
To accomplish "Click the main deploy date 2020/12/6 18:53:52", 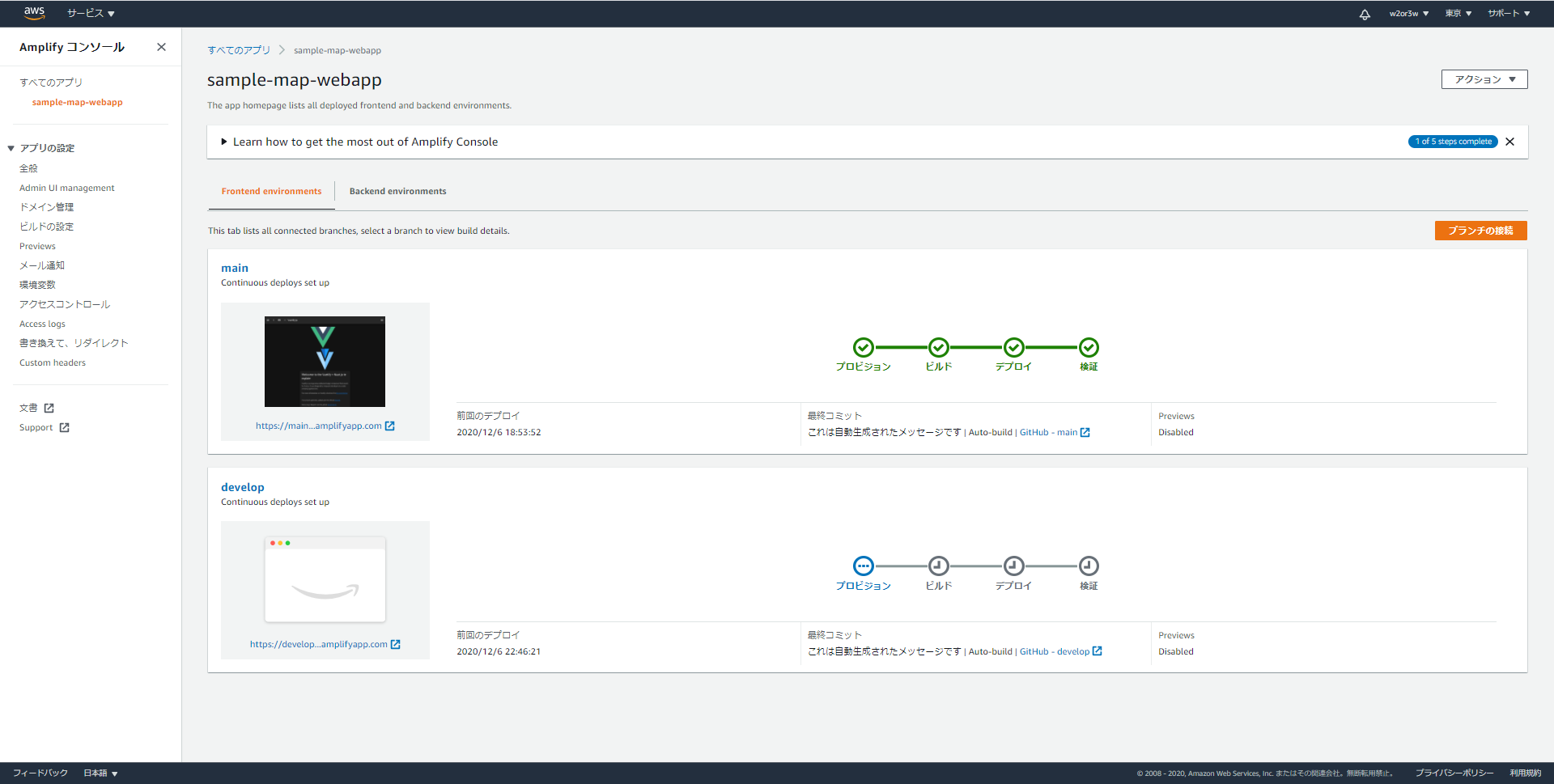I will tap(499, 432).
